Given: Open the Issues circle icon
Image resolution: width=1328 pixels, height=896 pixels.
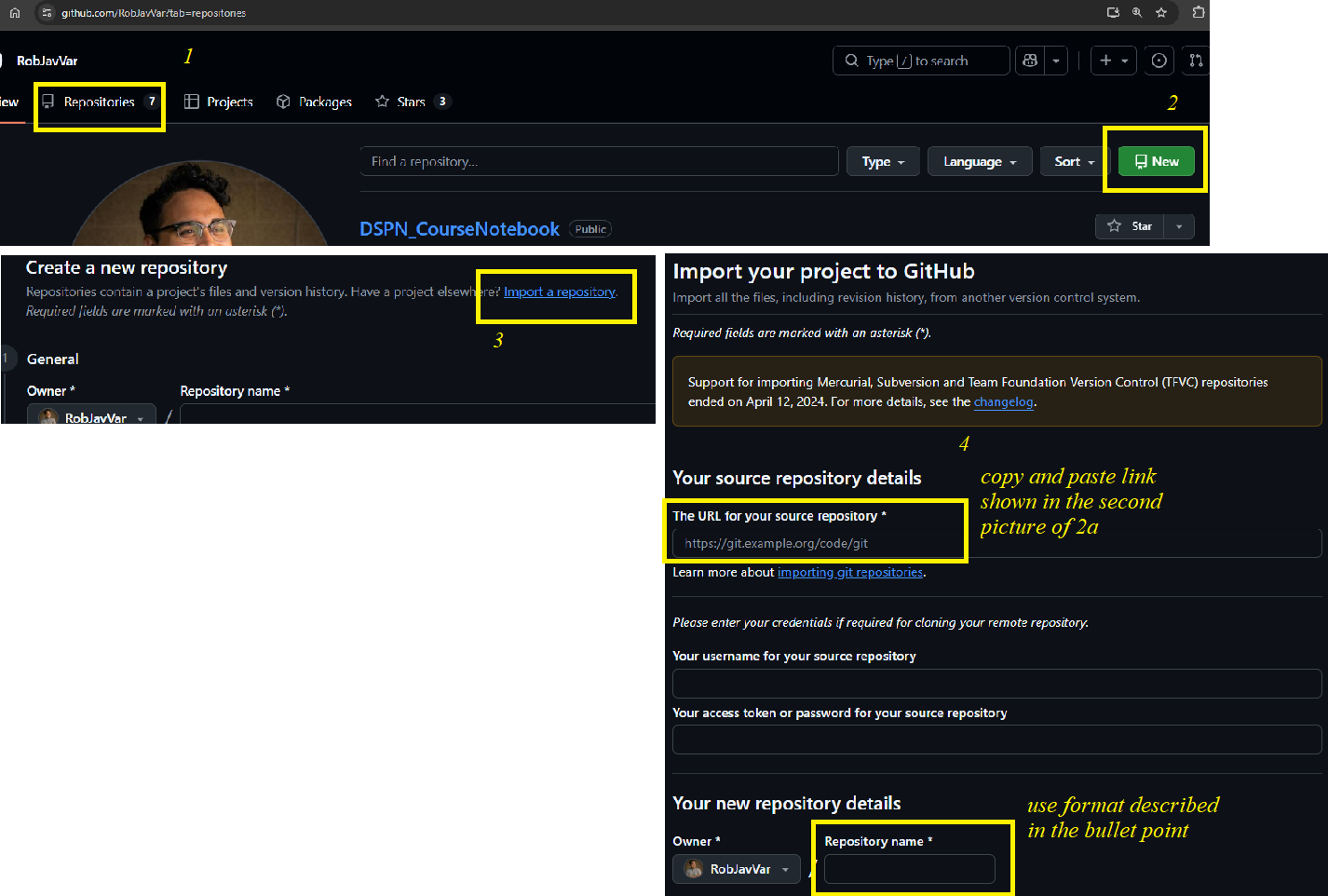Looking at the screenshot, I should tap(1159, 61).
